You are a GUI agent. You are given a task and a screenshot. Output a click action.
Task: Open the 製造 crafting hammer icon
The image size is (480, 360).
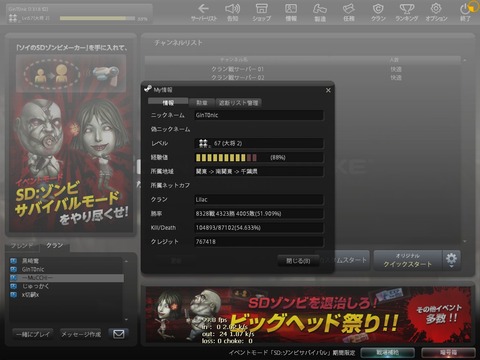pyautogui.click(x=320, y=13)
